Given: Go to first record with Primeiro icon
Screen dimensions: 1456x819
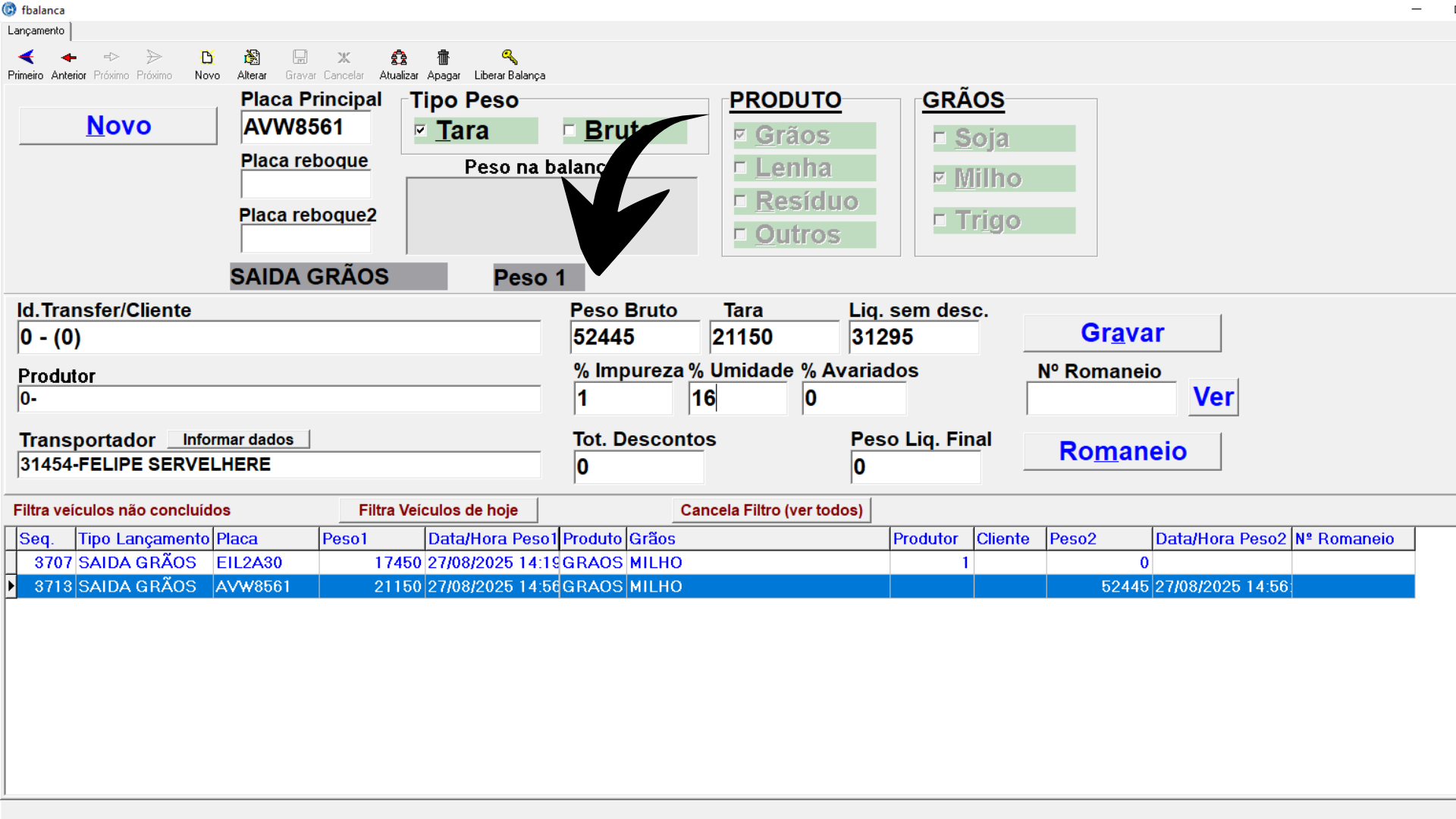Looking at the screenshot, I should (26, 58).
